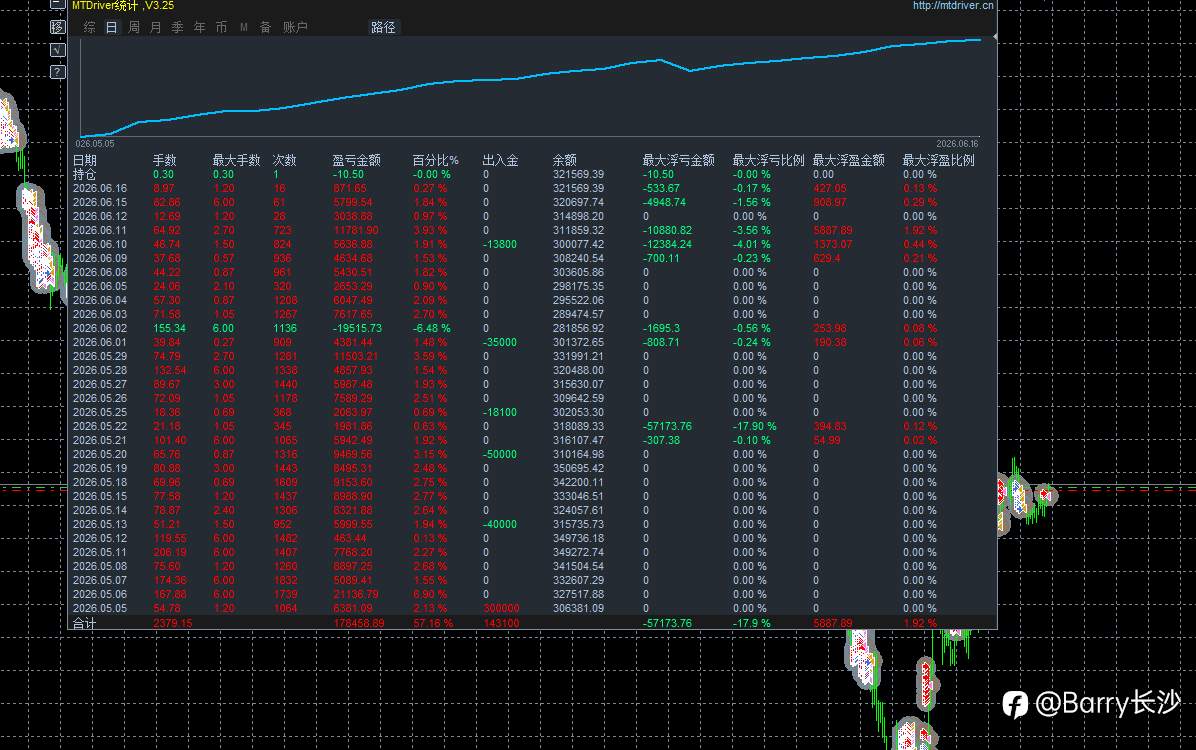Click the 最大手数 column header
This screenshot has width=1196, height=750.
pos(236,160)
